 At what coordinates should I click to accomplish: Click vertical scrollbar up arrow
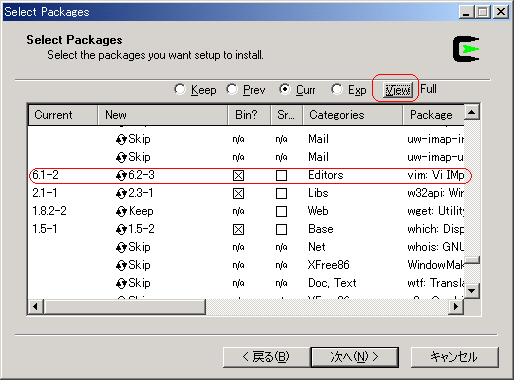coord(472,112)
